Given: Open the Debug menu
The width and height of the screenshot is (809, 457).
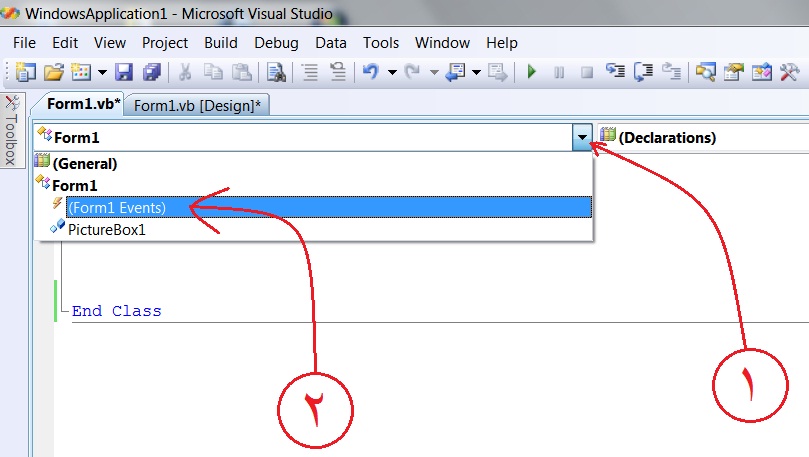Looking at the screenshot, I should pyautogui.click(x=277, y=43).
